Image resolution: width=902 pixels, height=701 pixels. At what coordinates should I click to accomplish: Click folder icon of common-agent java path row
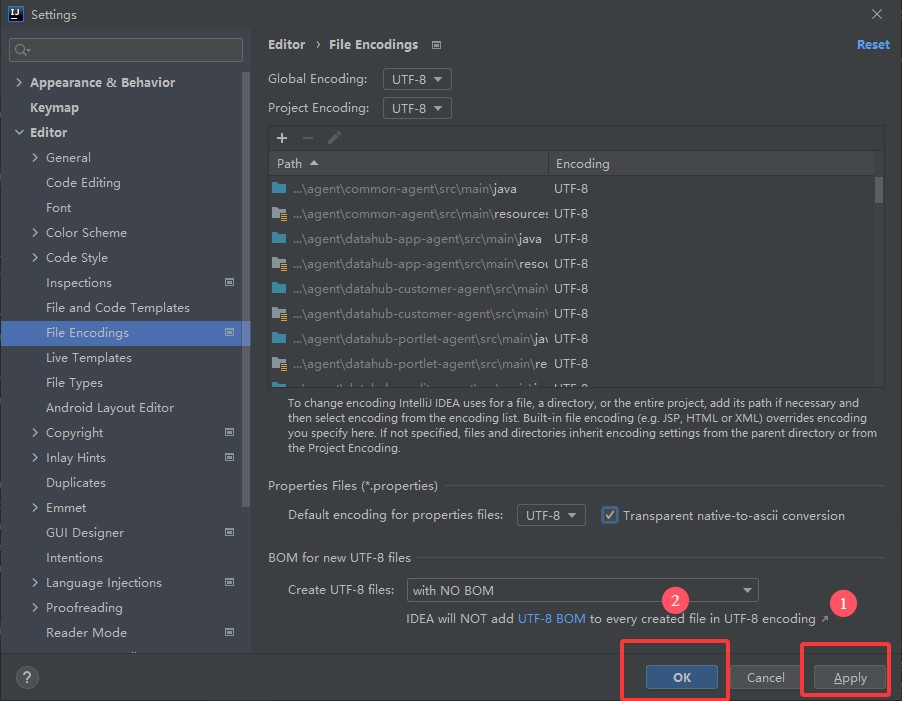click(279, 188)
